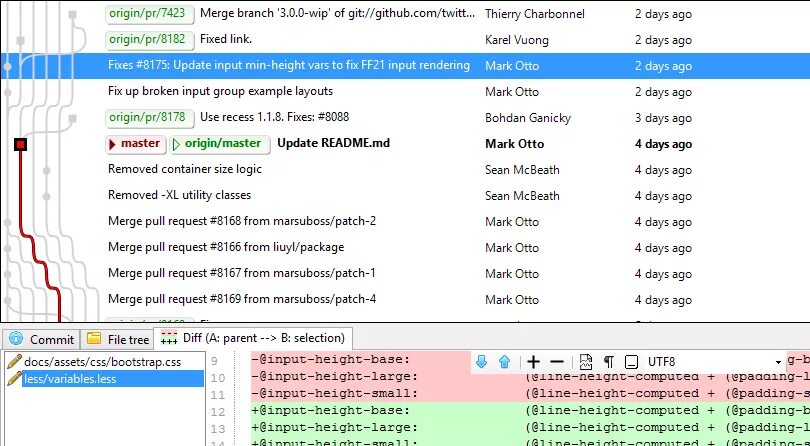Increase diff context lines with plus icon

coord(533,362)
